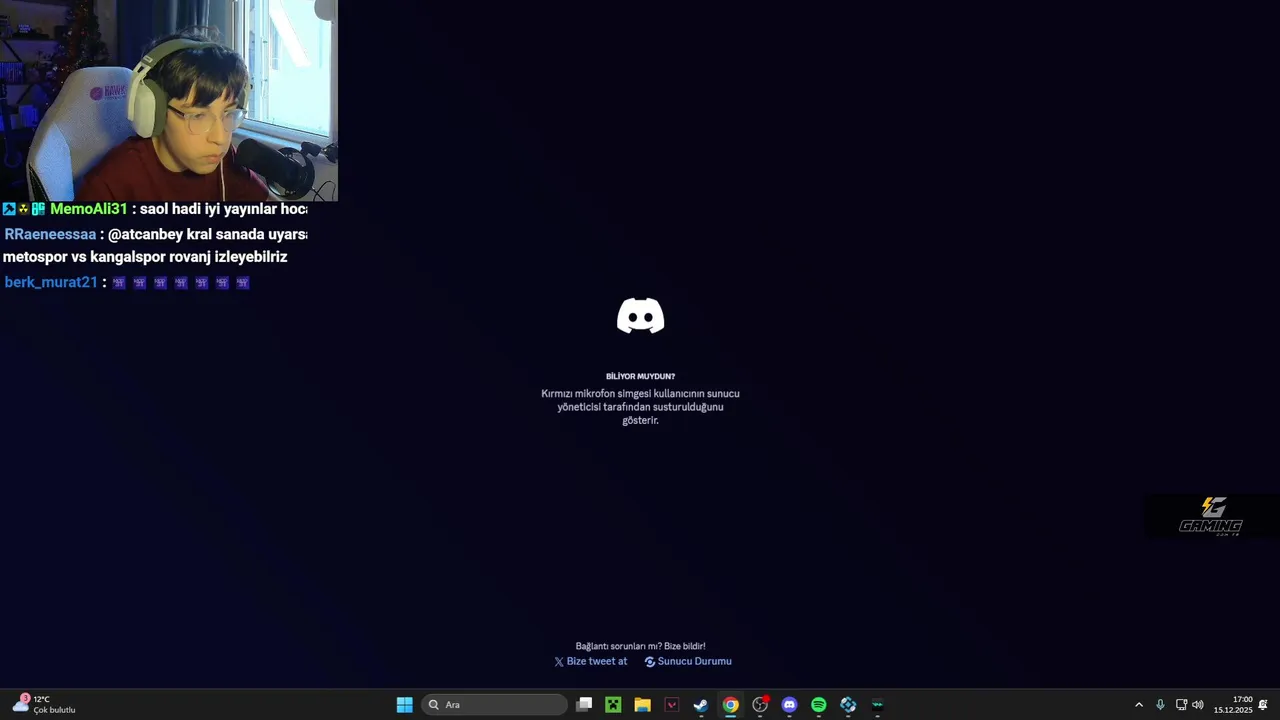Open the 'Sunucu Durumu' link
1280x720 pixels.
(688, 661)
